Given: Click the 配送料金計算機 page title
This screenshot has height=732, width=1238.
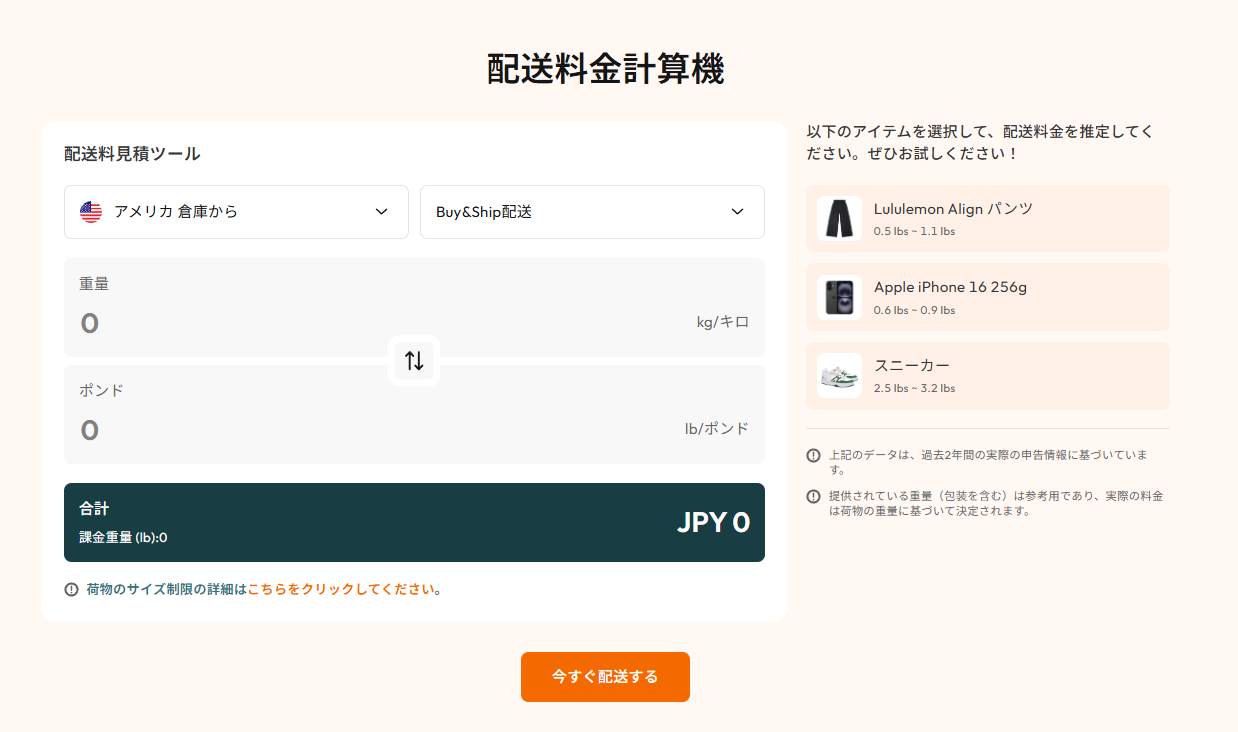Looking at the screenshot, I should pyautogui.click(x=605, y=69).
